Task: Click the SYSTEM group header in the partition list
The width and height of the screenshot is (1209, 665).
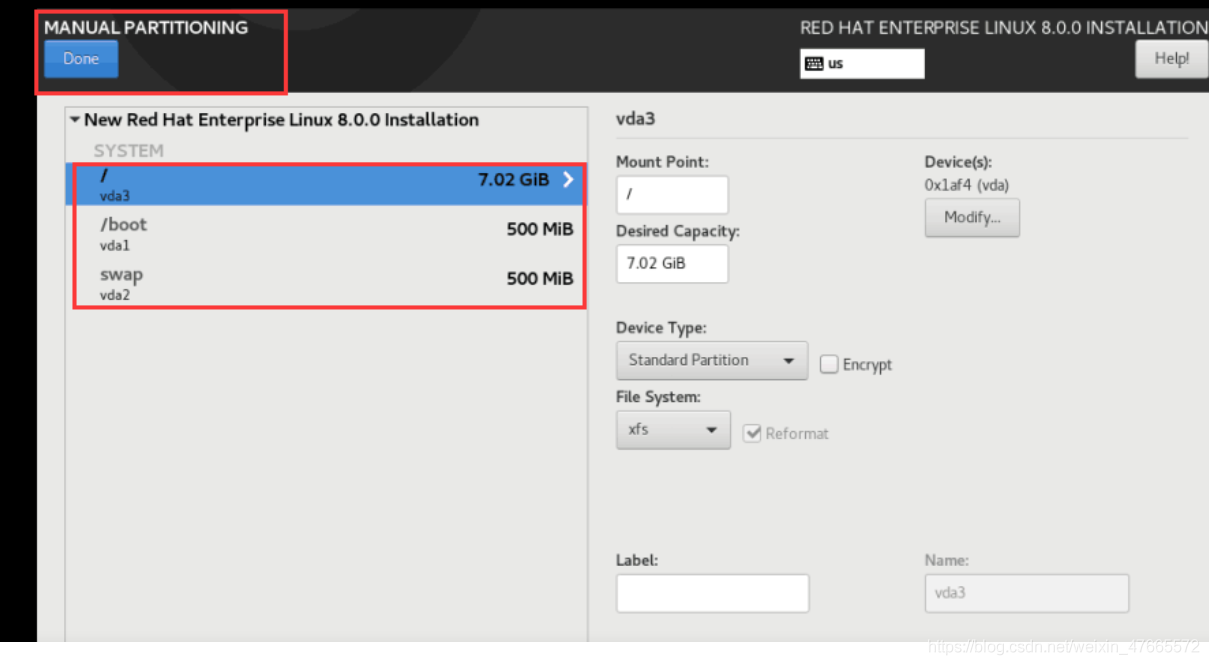Action: click(128, 151)
